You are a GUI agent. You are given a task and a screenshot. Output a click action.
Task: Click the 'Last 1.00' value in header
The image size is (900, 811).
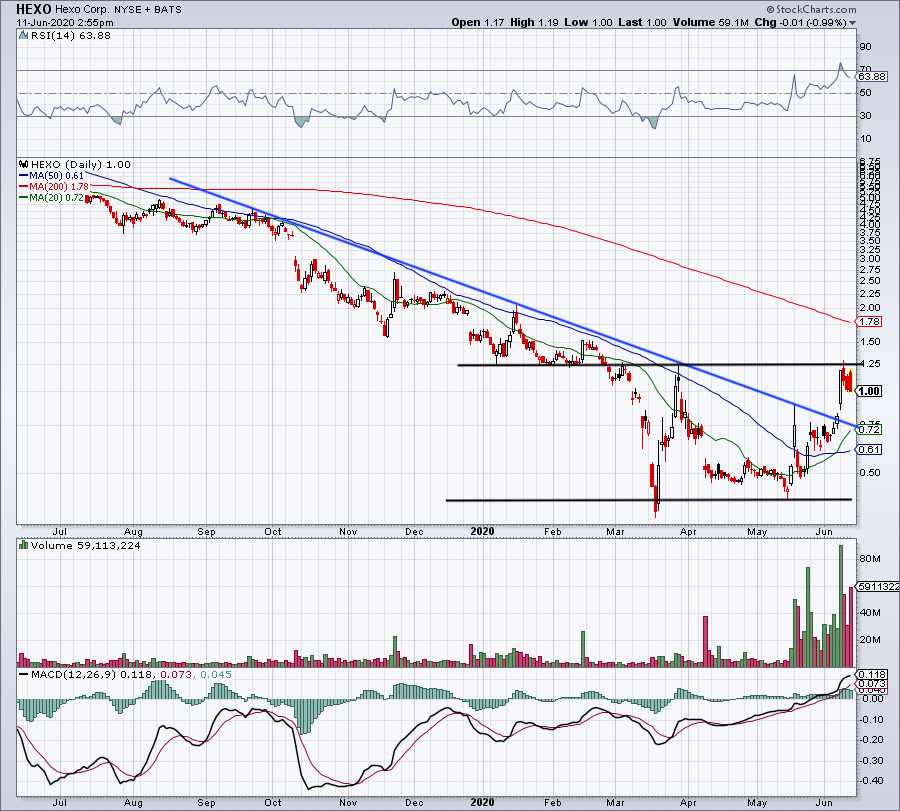pyautogui.click(x=642, y=22)
